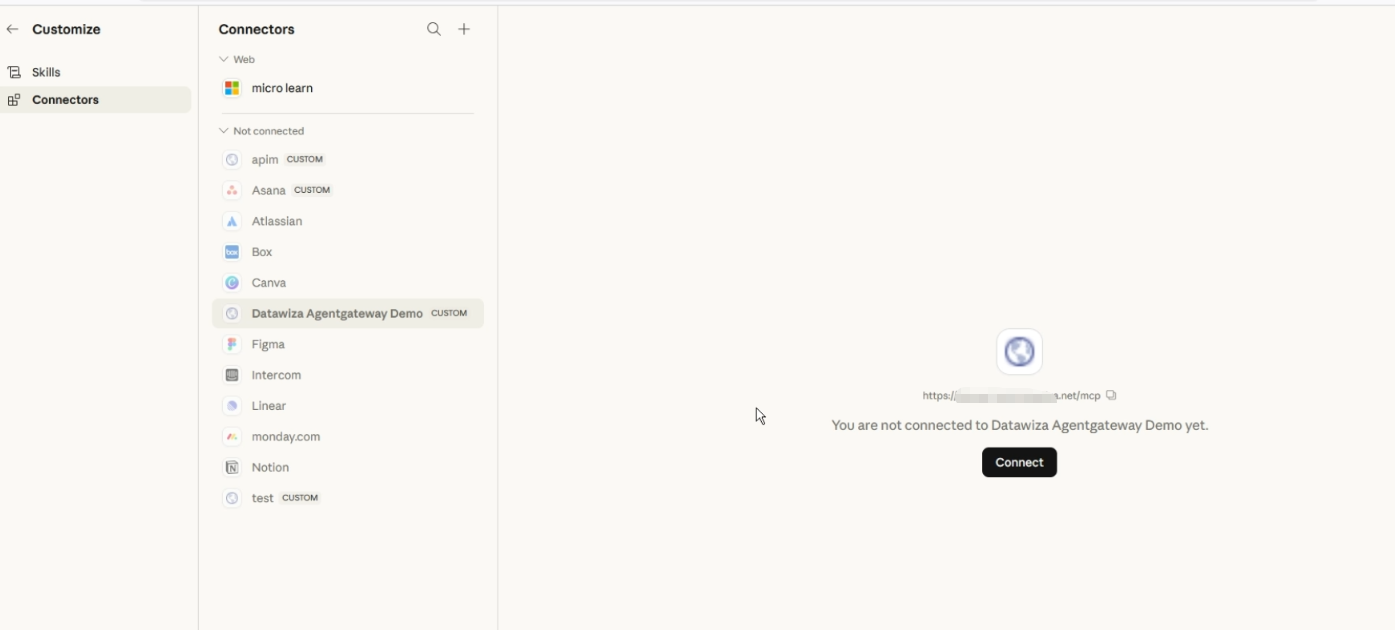Select the Box connector name
This screenshot has width=1395, height=630.
click(x=262, y=252)
